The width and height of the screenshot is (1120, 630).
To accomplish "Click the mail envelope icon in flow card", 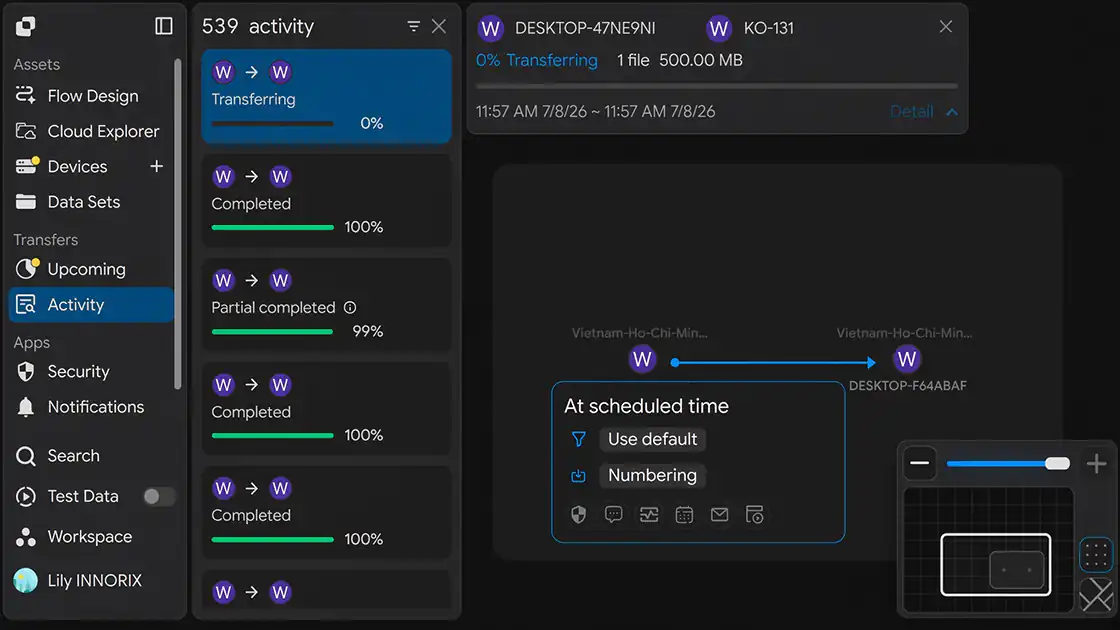I will coord(719,514).
